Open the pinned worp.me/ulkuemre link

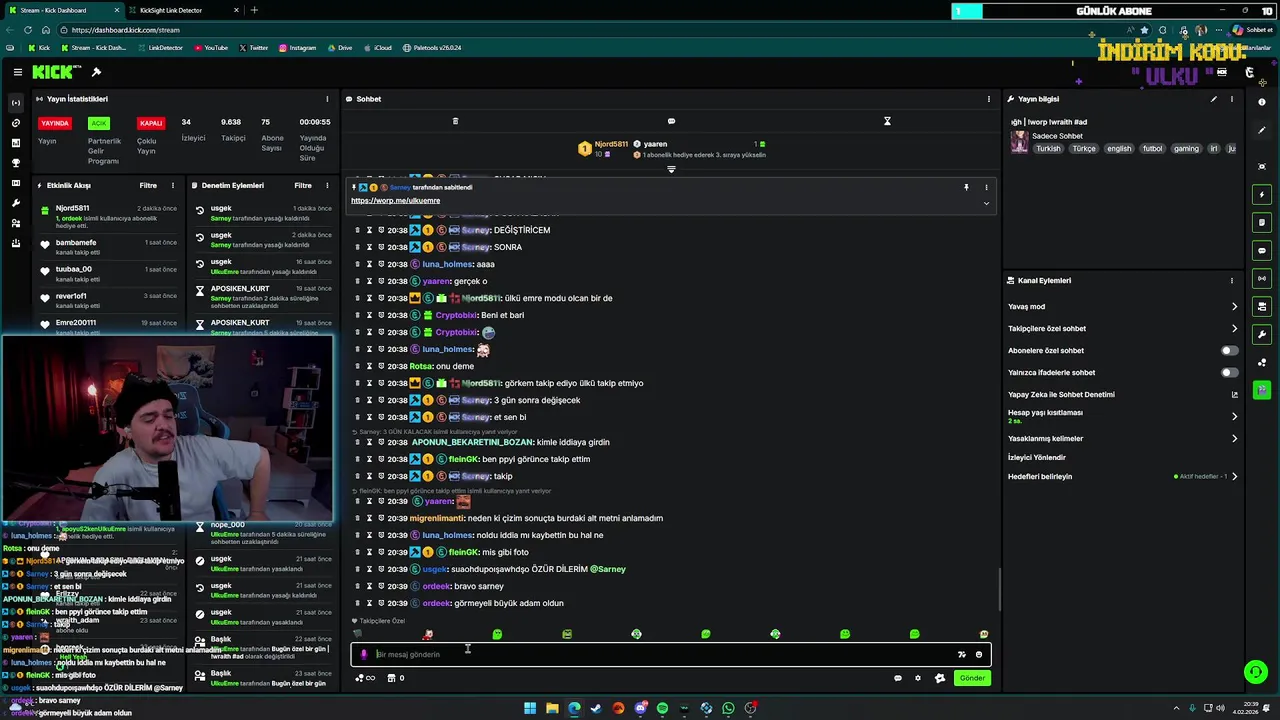click(395, 201)
